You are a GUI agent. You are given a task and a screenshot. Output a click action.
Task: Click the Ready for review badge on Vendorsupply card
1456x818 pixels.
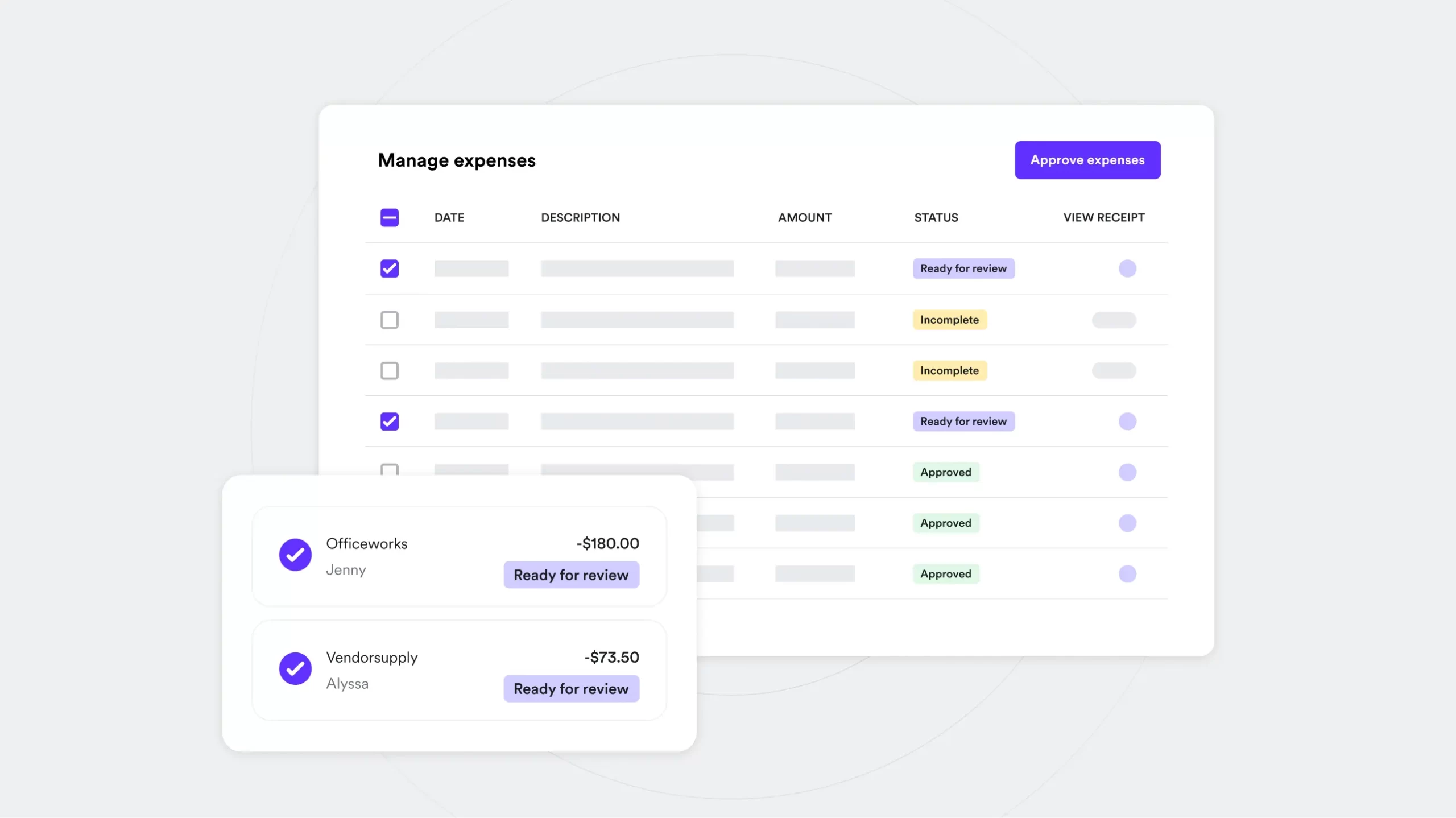(x=572, y=688)
